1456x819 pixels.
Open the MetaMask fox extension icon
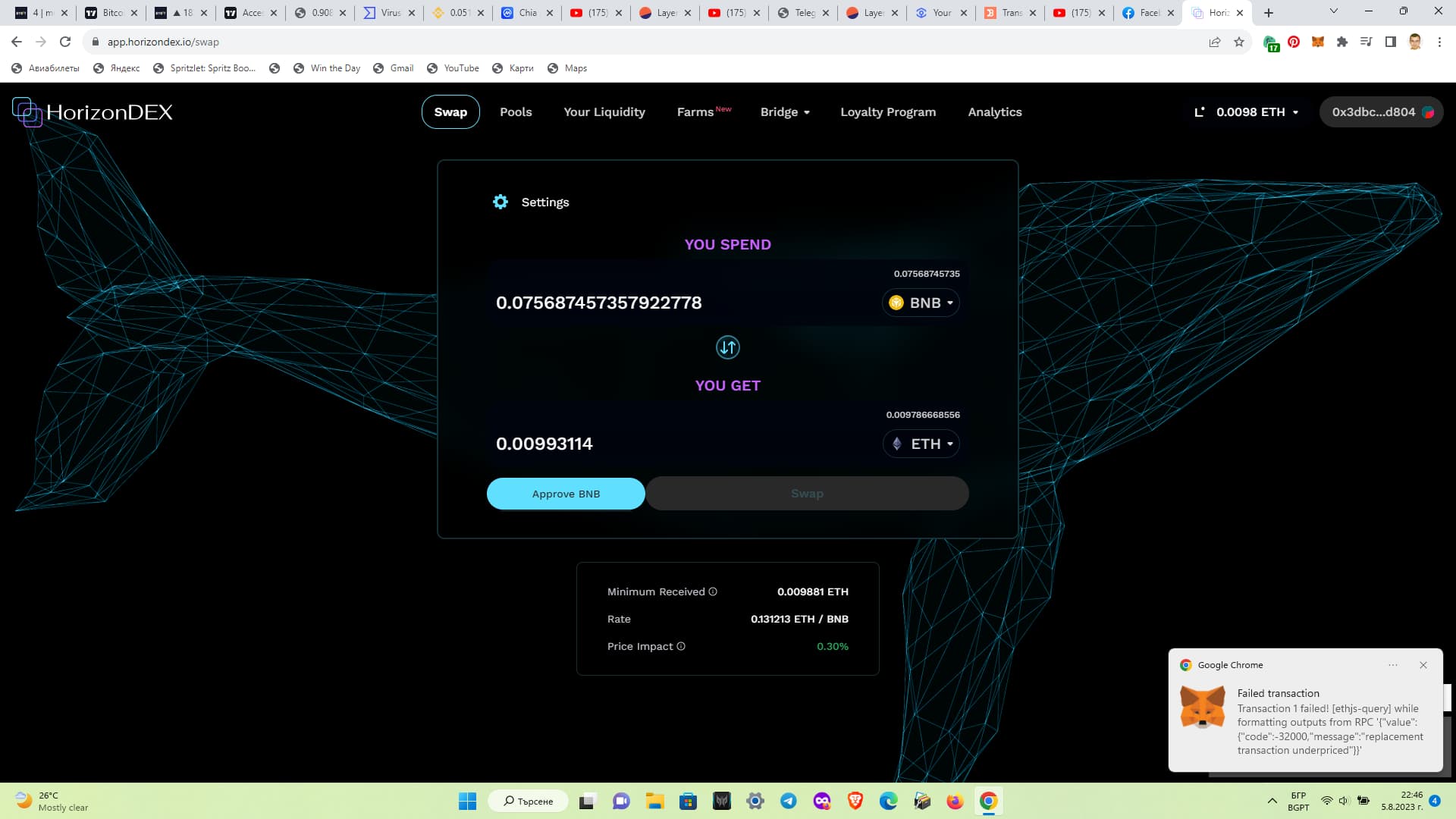[x=1318, y=42]
